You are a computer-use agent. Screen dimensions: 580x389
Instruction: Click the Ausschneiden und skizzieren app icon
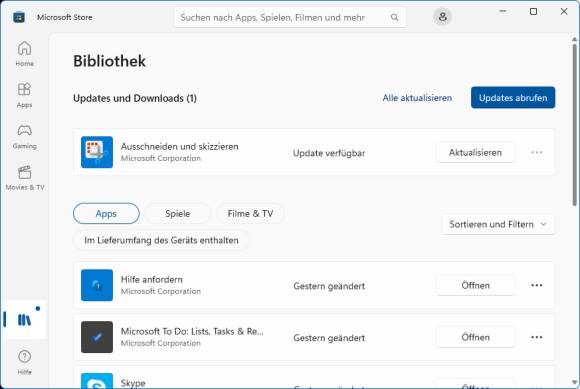[x=97, y=152]
